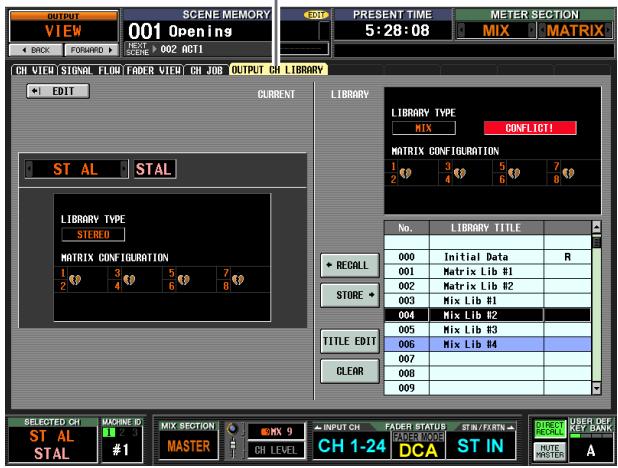Image resolution: width=618 pixels, height=468 pixels.
Task: Select library row 002 Matrix Lib #2
Action: point(488,286)
